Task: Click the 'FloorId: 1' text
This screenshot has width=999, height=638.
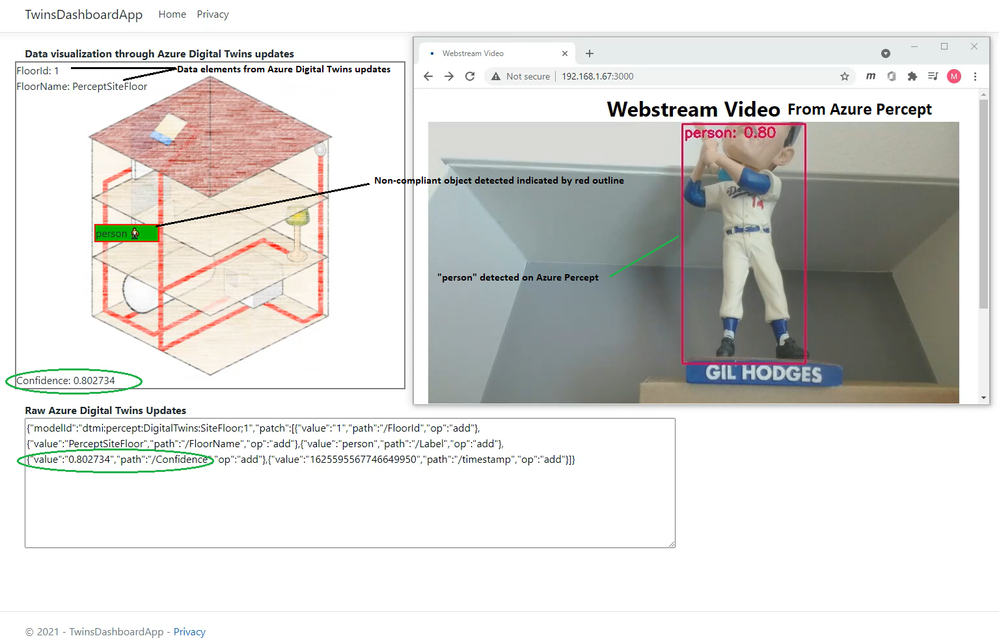Action: pyautogui.click(x=38, y=71)
